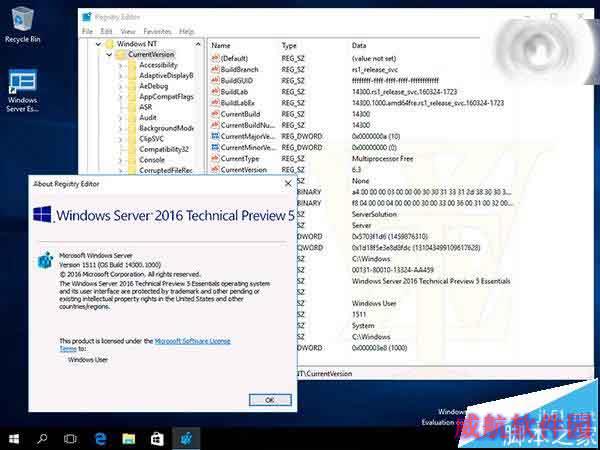Collapse the CurrentVersion tree node
Viewport: 600px width, 450px height.
coord(109,55)
